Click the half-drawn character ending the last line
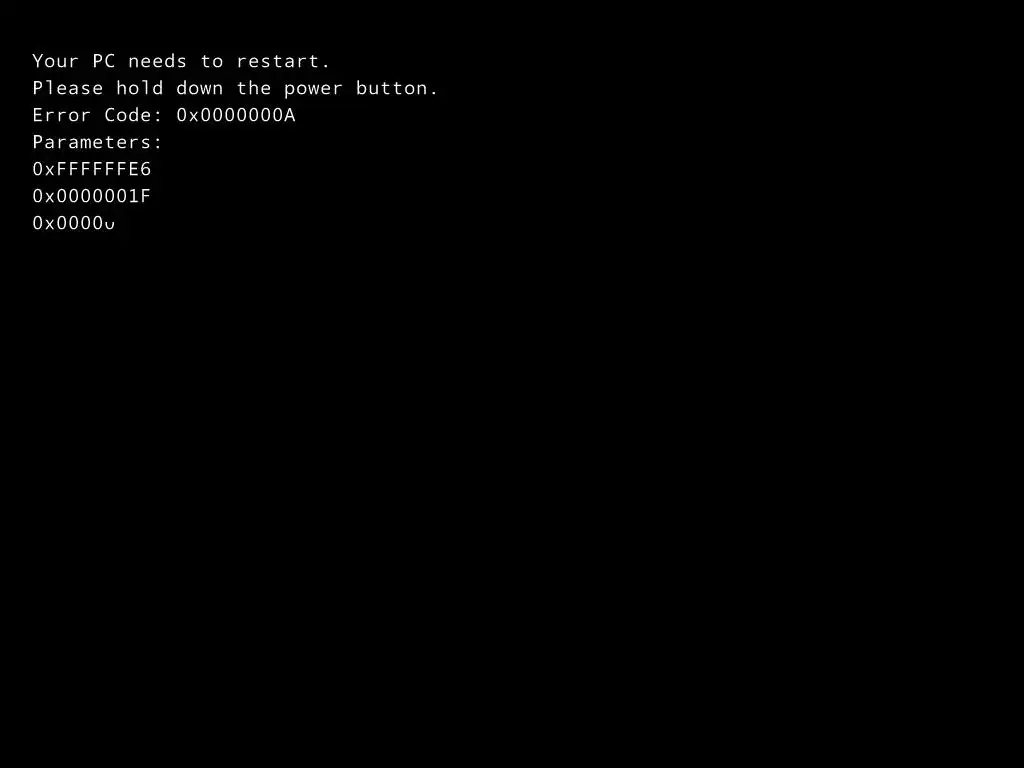This screenshot has width=1024, height=768. (x=110, y=226)
